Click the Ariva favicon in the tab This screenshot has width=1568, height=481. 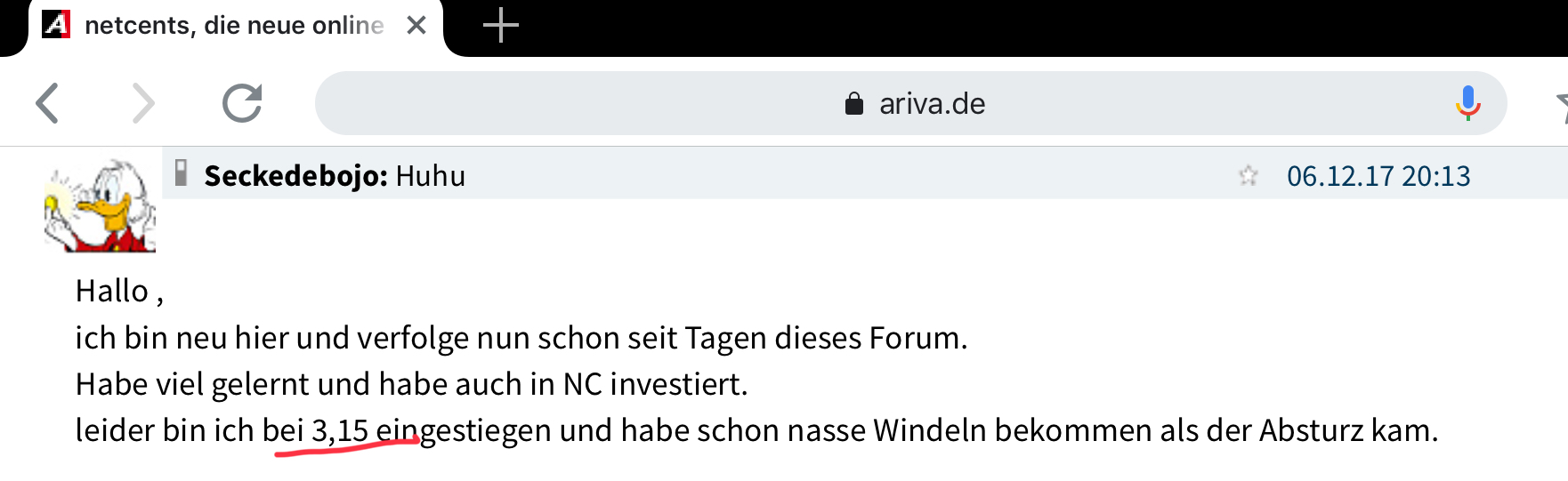[56, 24]
